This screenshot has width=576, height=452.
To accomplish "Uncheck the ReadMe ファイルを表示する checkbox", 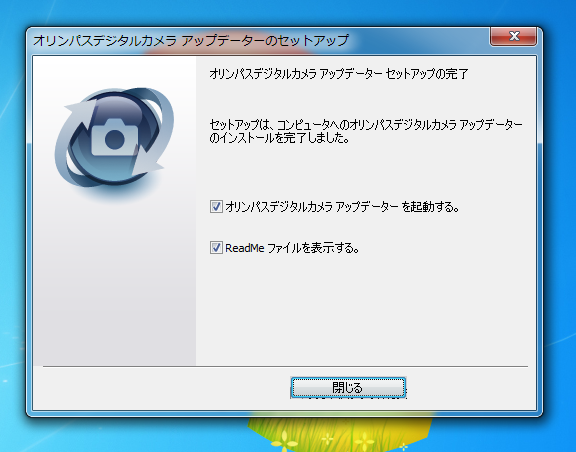I will [x=216, y=248].
